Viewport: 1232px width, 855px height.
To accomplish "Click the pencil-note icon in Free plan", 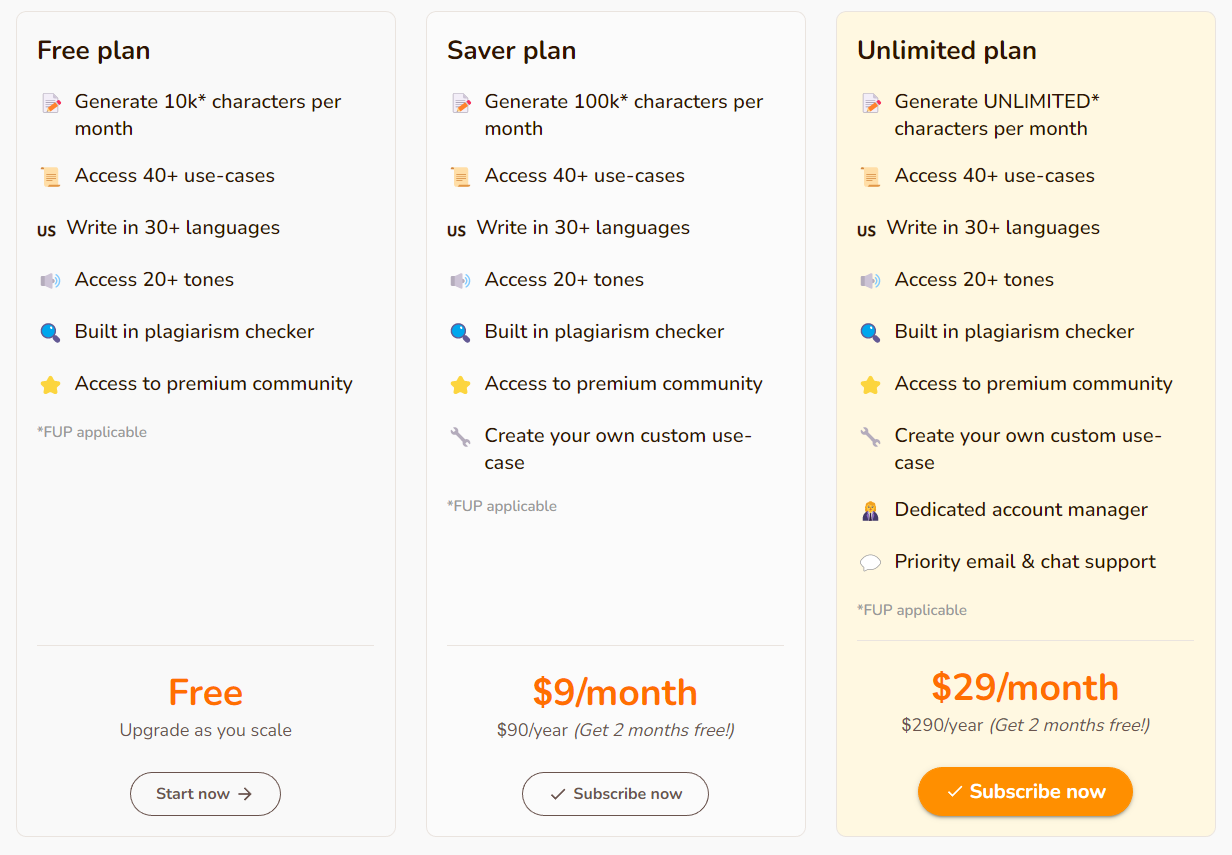I will point(50,103).
